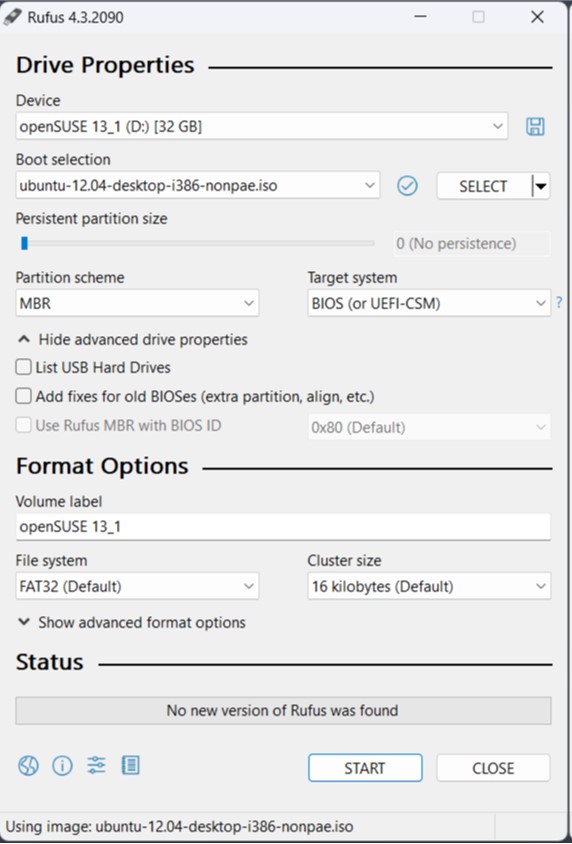Check Add fixes for old BIOSes
Screen dimensions: 572x844
pyautogui.click(x=23, y=396)
